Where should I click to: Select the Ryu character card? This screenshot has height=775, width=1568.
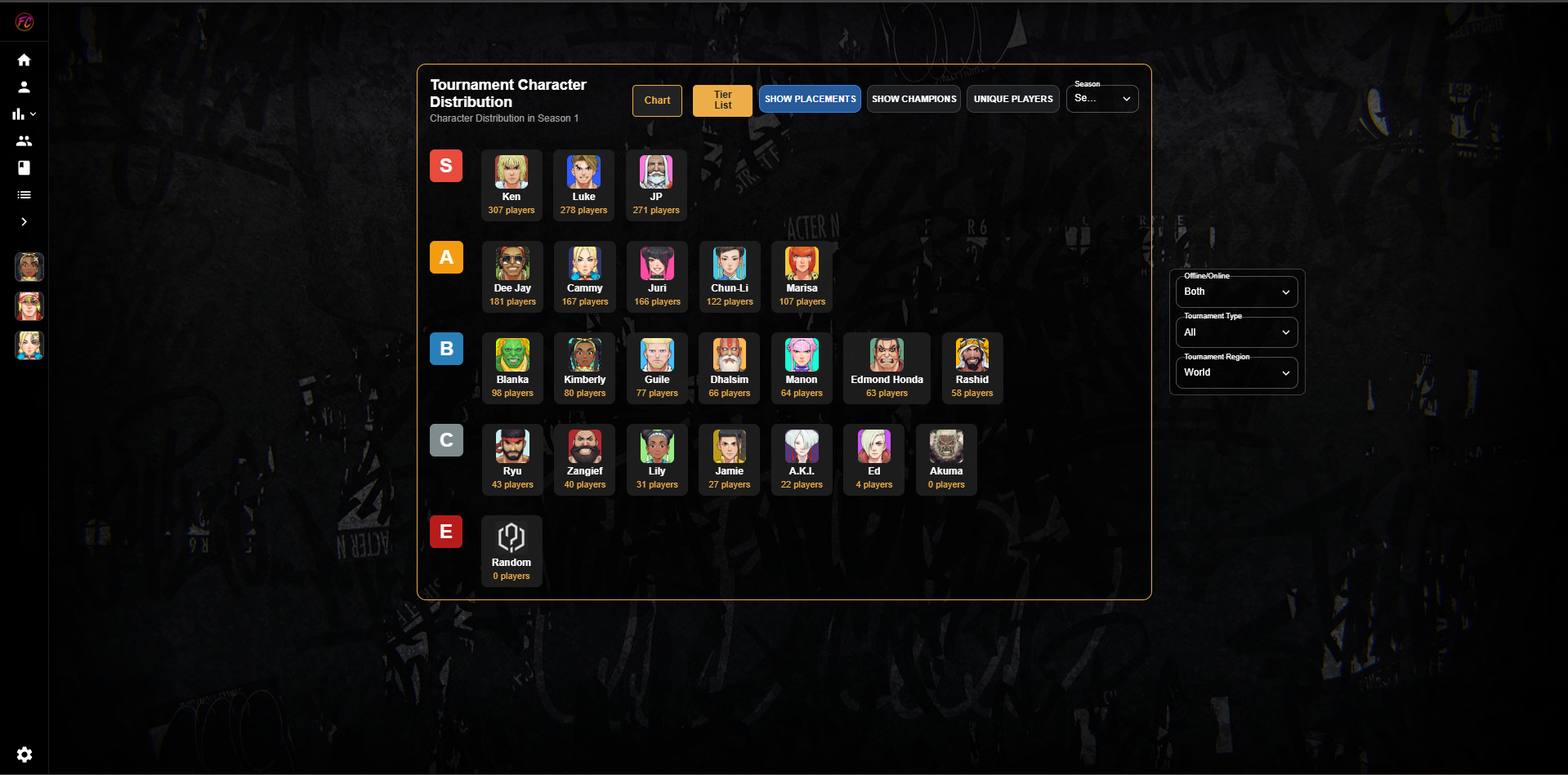512,460
